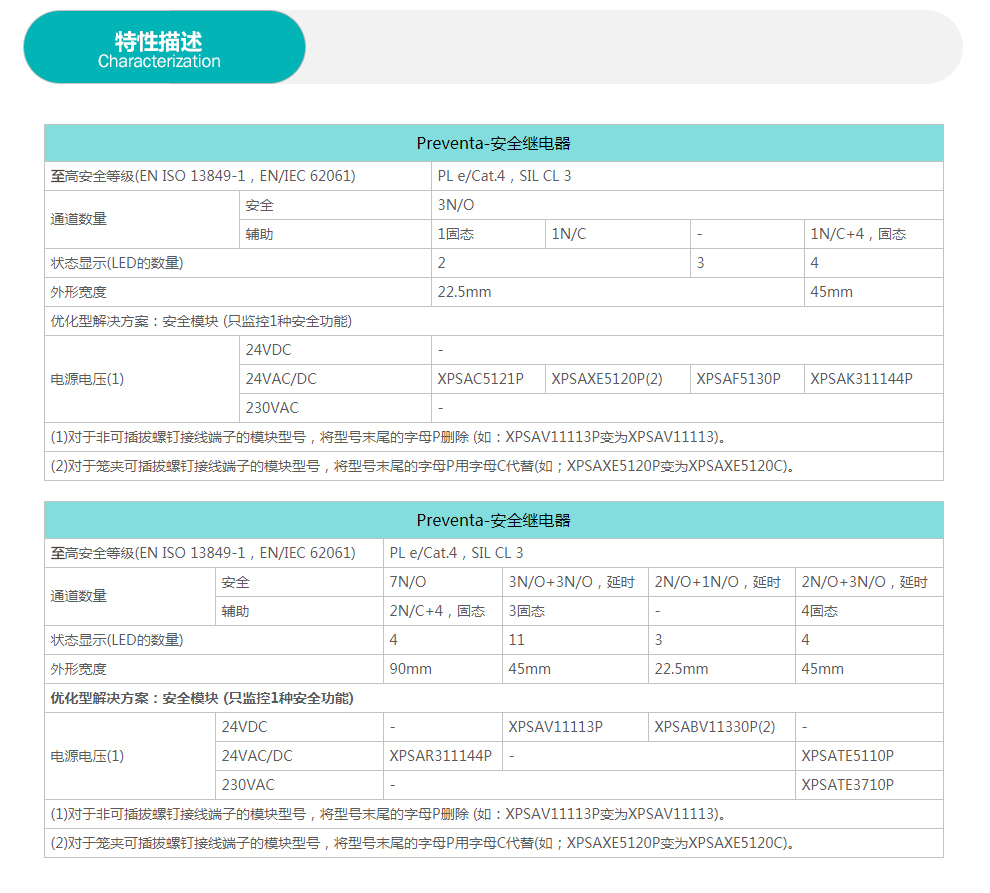The height and width of the screenshot is (893, 990).
Task: Click the 45mm width cell in first table
Action: tap(874, 292)
